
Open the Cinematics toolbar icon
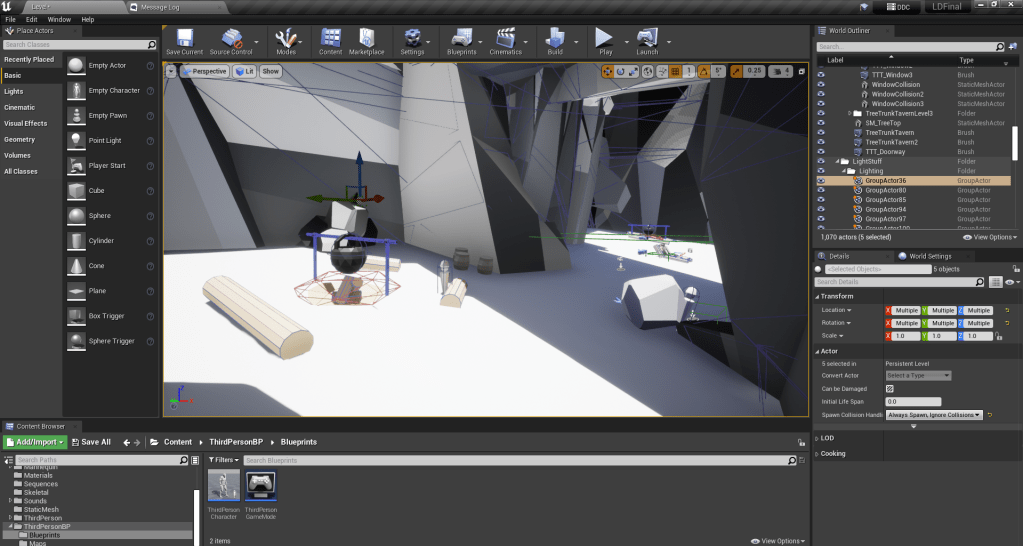point(506,39)
